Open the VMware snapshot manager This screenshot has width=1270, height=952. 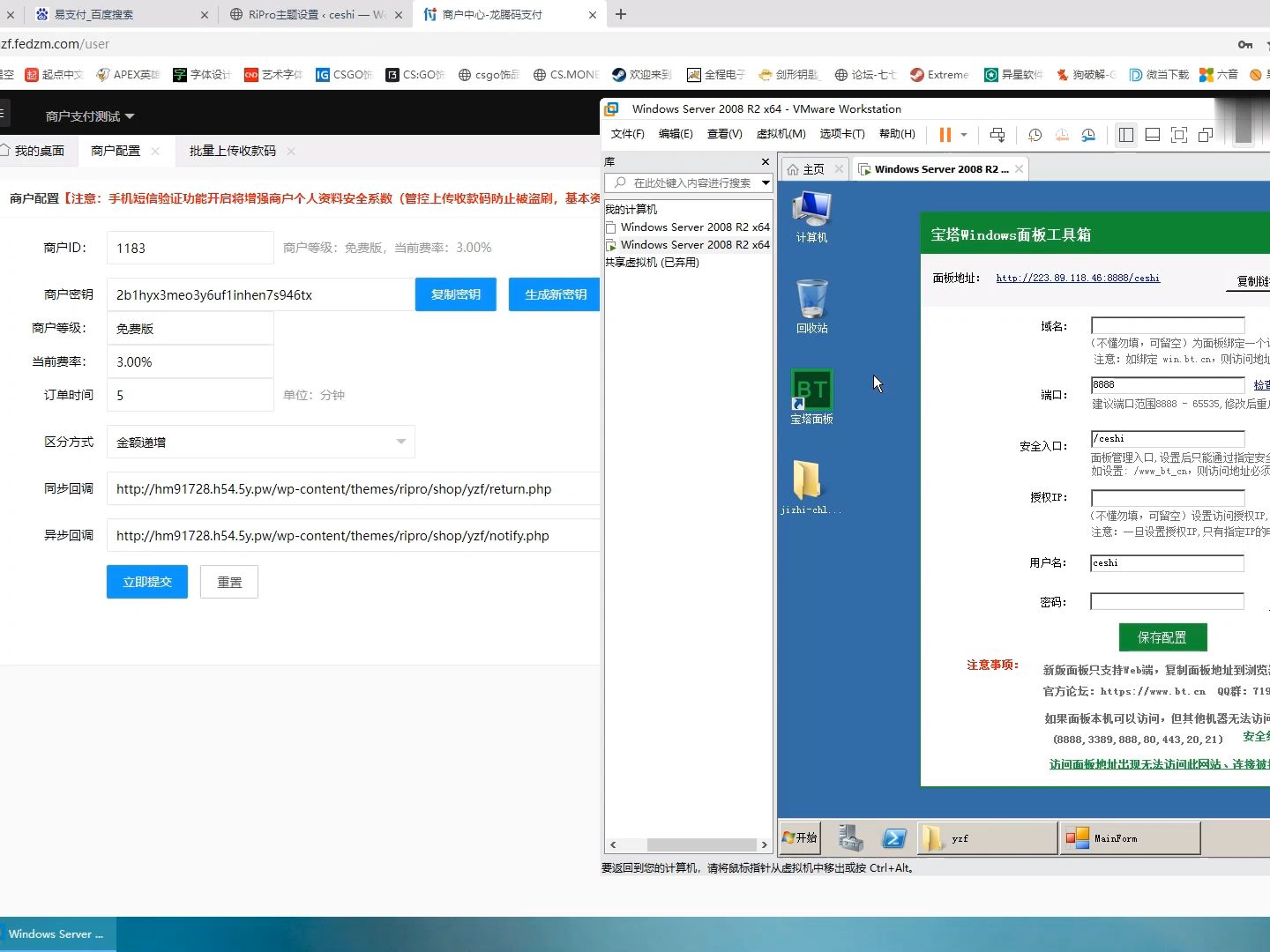(x=1088, y=134)
